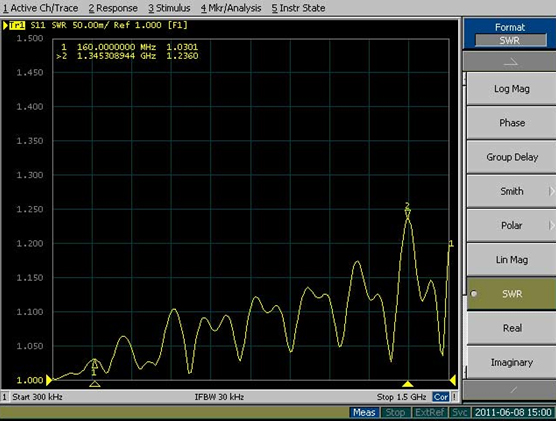
Task: Click the Imaginary softkey
Action: (511, 362)
